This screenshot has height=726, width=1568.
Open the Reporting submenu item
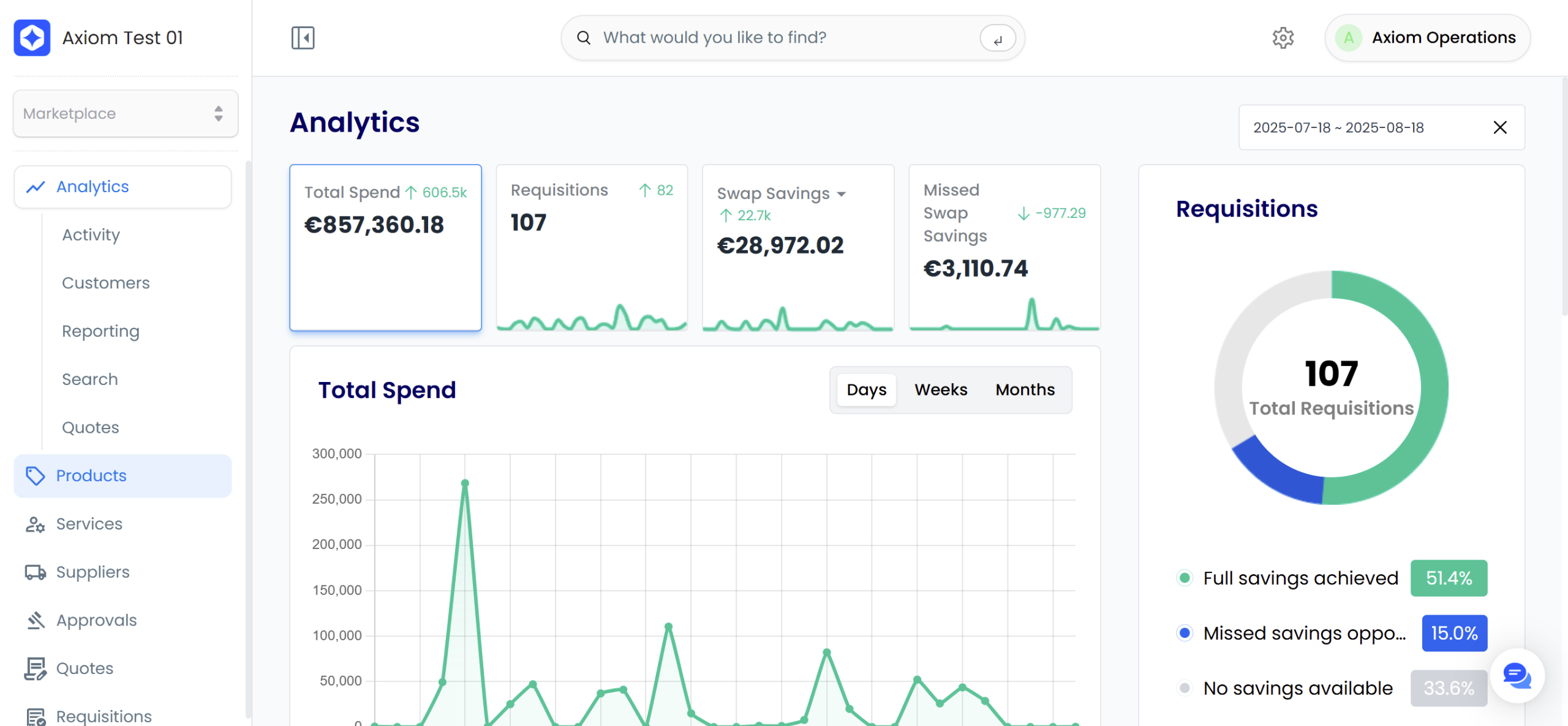[101, 331]
